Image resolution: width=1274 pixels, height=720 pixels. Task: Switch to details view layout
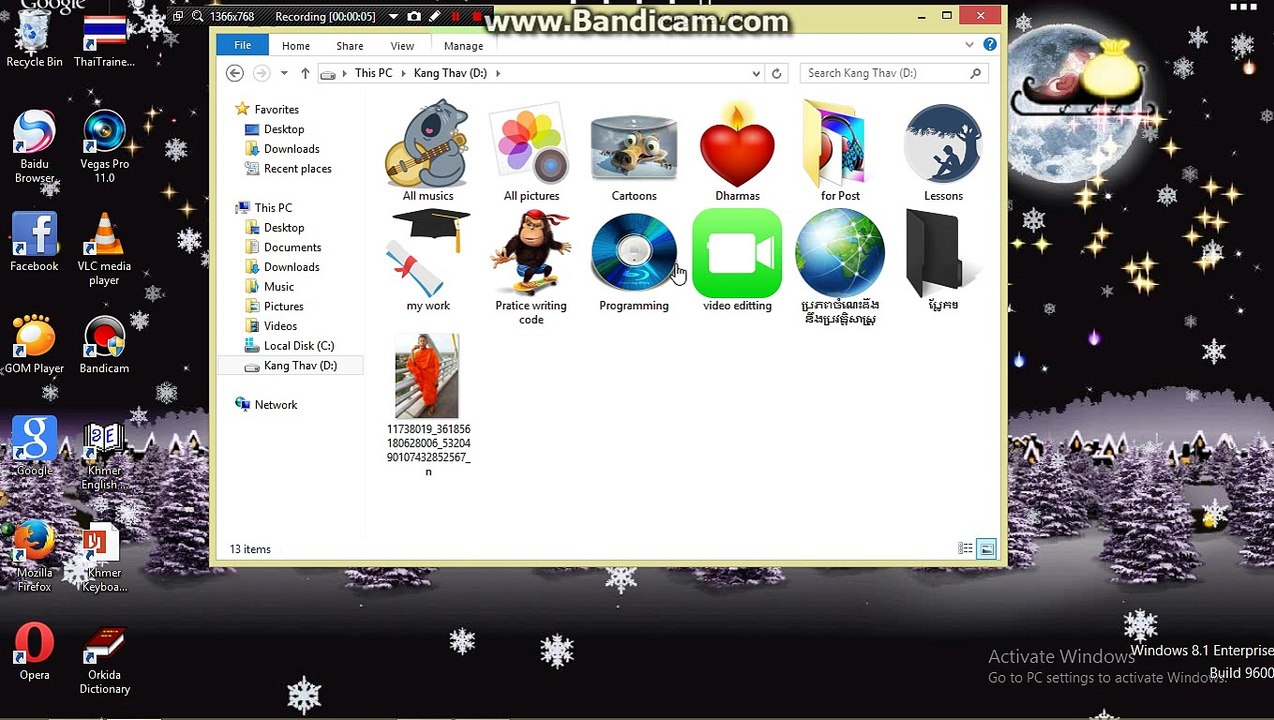pyautogui.click(x=965, y=549)
